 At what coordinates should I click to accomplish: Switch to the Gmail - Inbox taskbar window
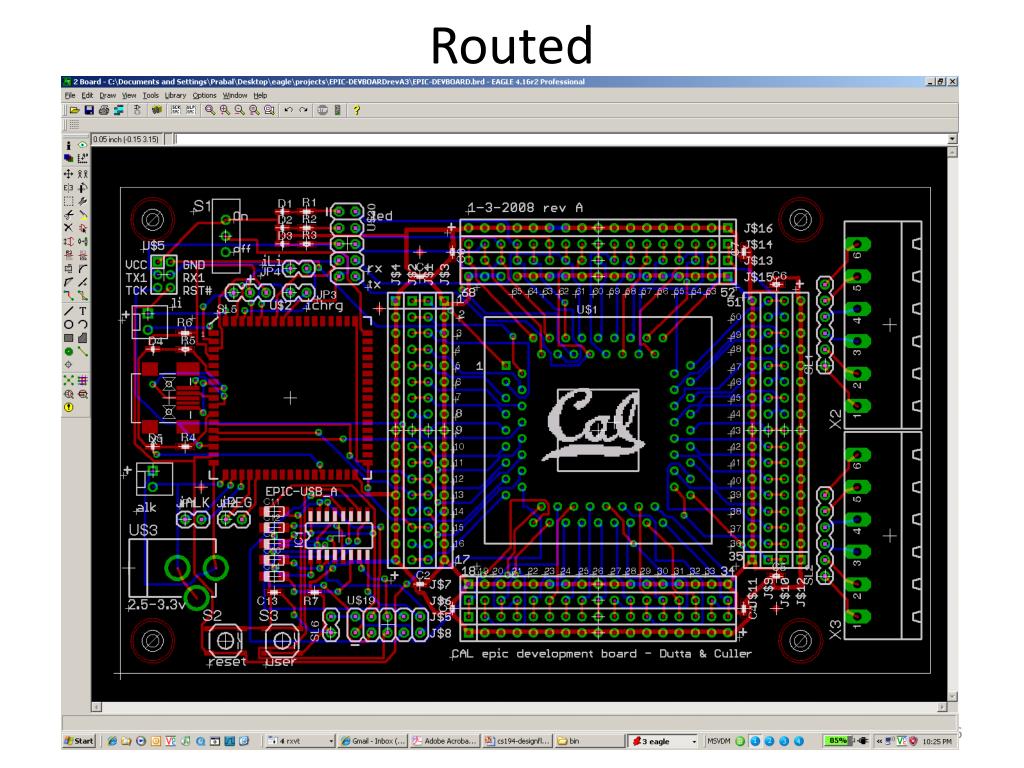pyautogui.click(x=372, y=741)
